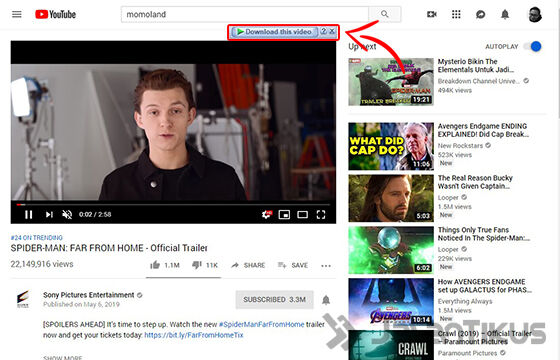
Task: Toggle the channel notification bell
Action: (326, 300)
